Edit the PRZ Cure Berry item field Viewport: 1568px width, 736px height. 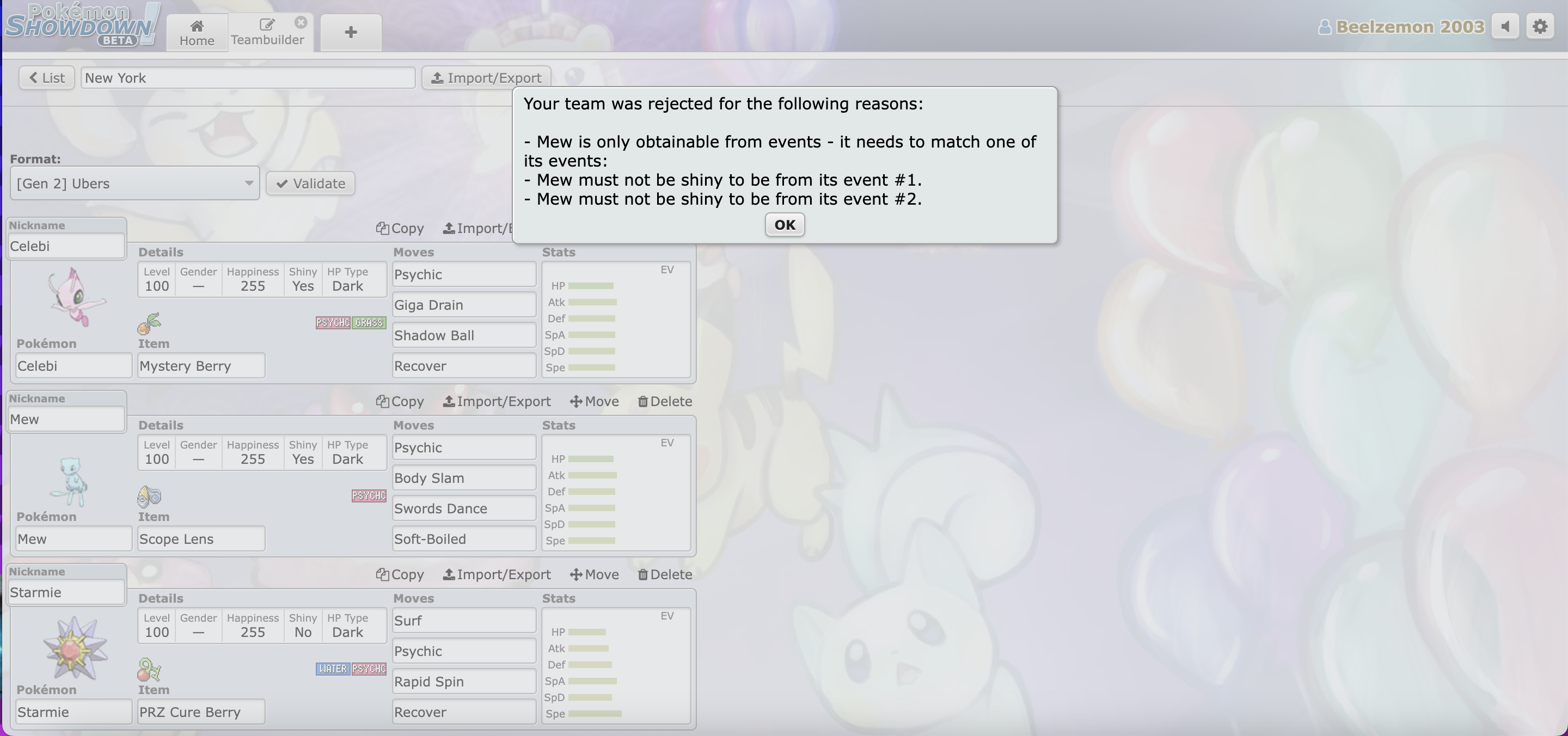[x=201, y=711]
